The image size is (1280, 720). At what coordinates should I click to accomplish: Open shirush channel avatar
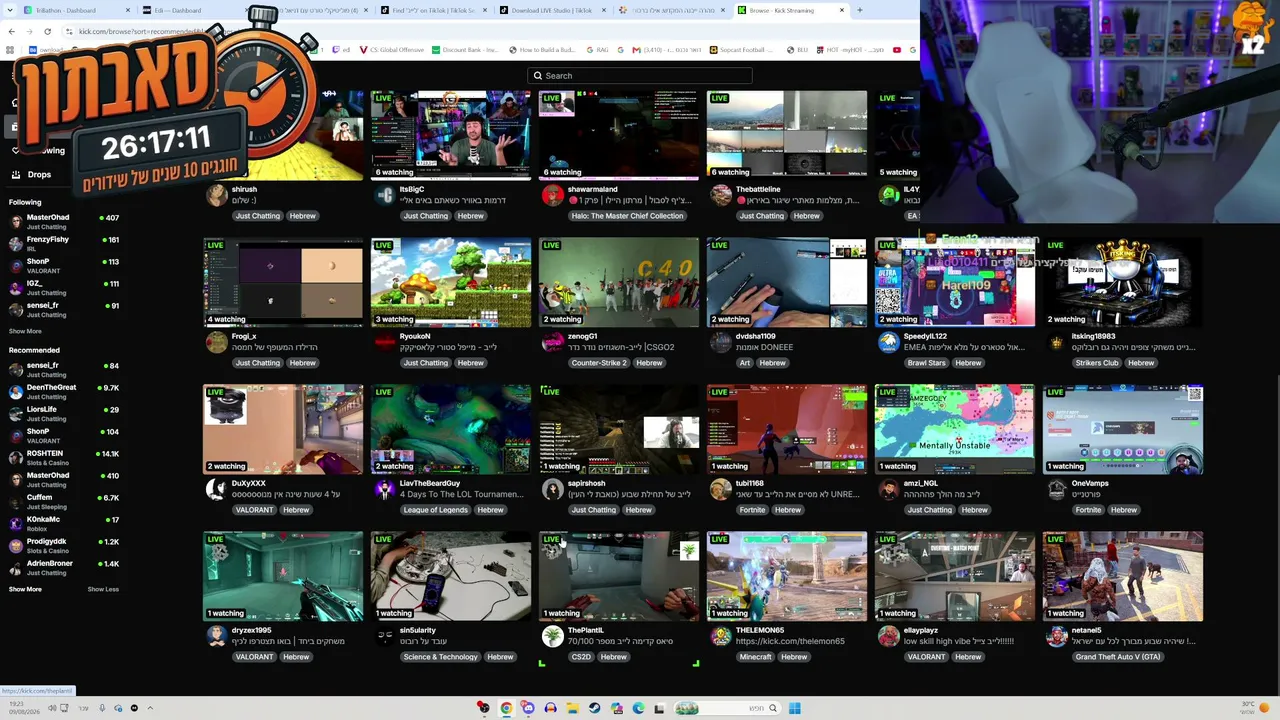216,195
